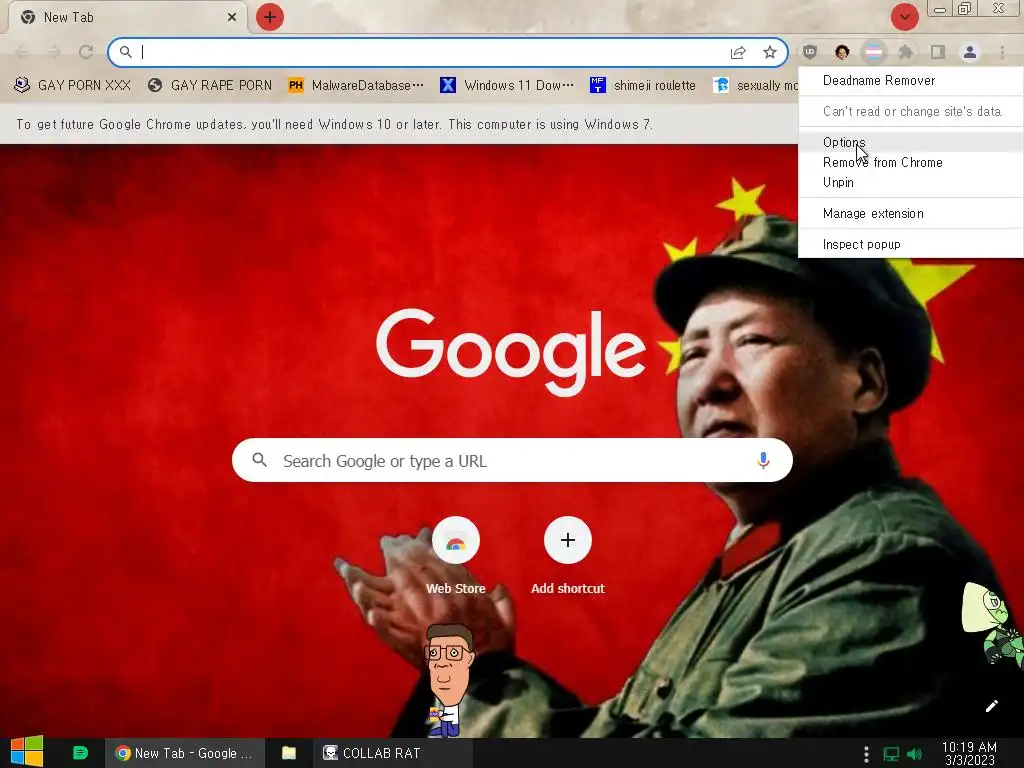This screenshot has height=768, width=1024.
Task: Customize this page with the pencil icon
Action: [991, 706]
